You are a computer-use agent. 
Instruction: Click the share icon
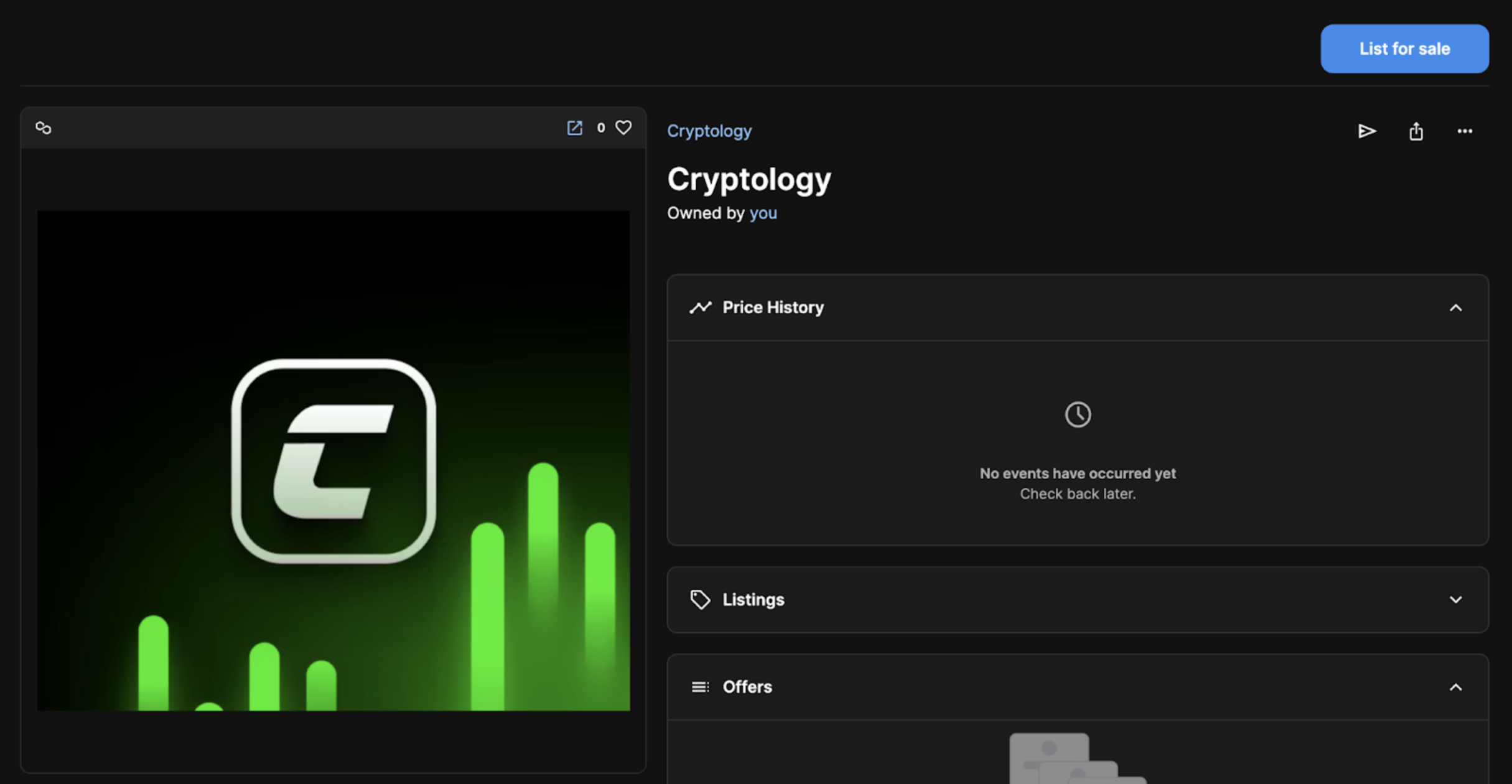click(x=1416, y=131)
